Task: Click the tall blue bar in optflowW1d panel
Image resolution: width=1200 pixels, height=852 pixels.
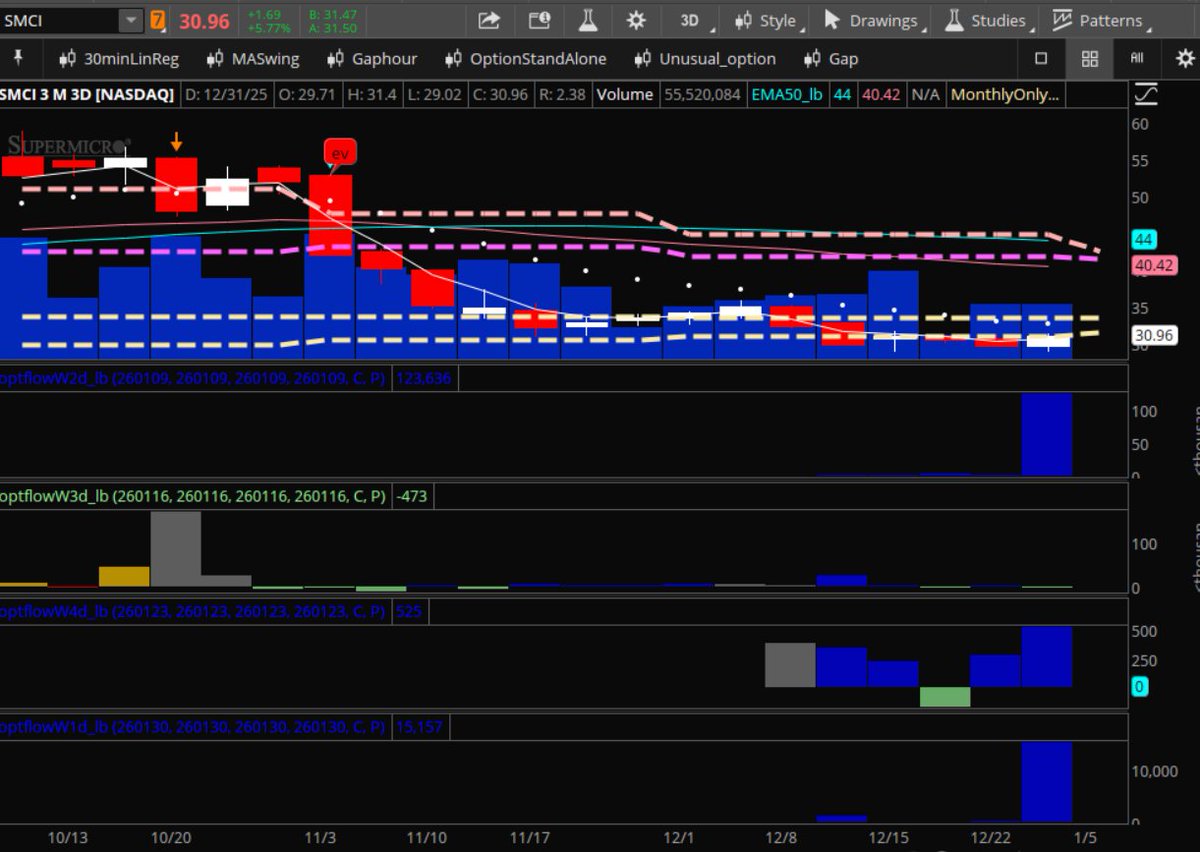Action: [1047, 782]
